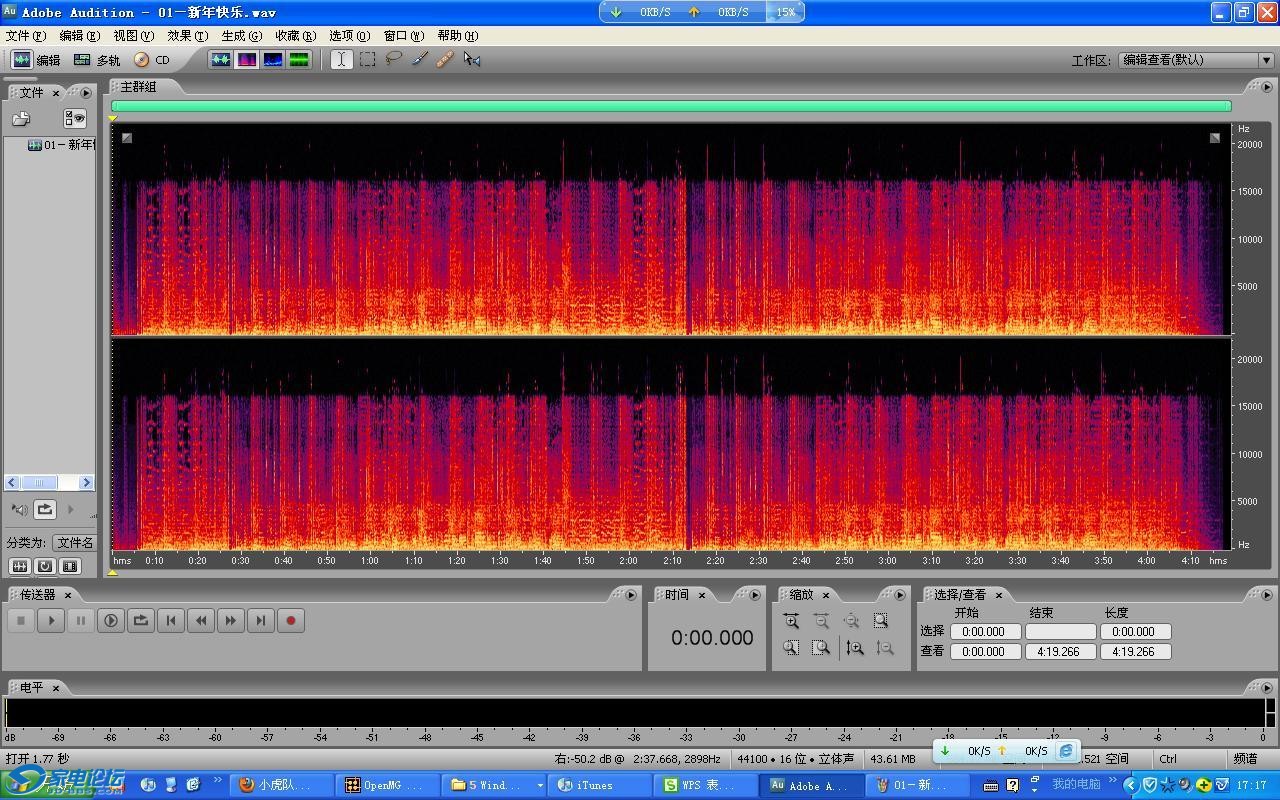Select waveform display icon in toolbar

click(220, 60)
